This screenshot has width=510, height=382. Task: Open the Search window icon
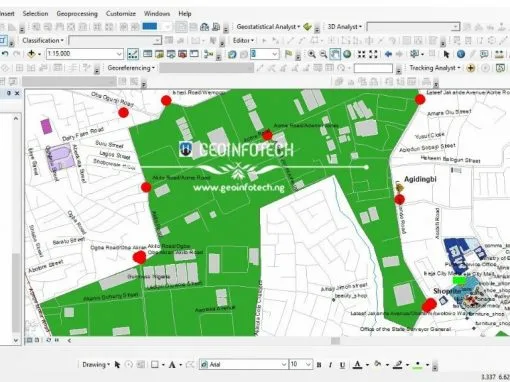pyautogui.click(x=171, y=54)
